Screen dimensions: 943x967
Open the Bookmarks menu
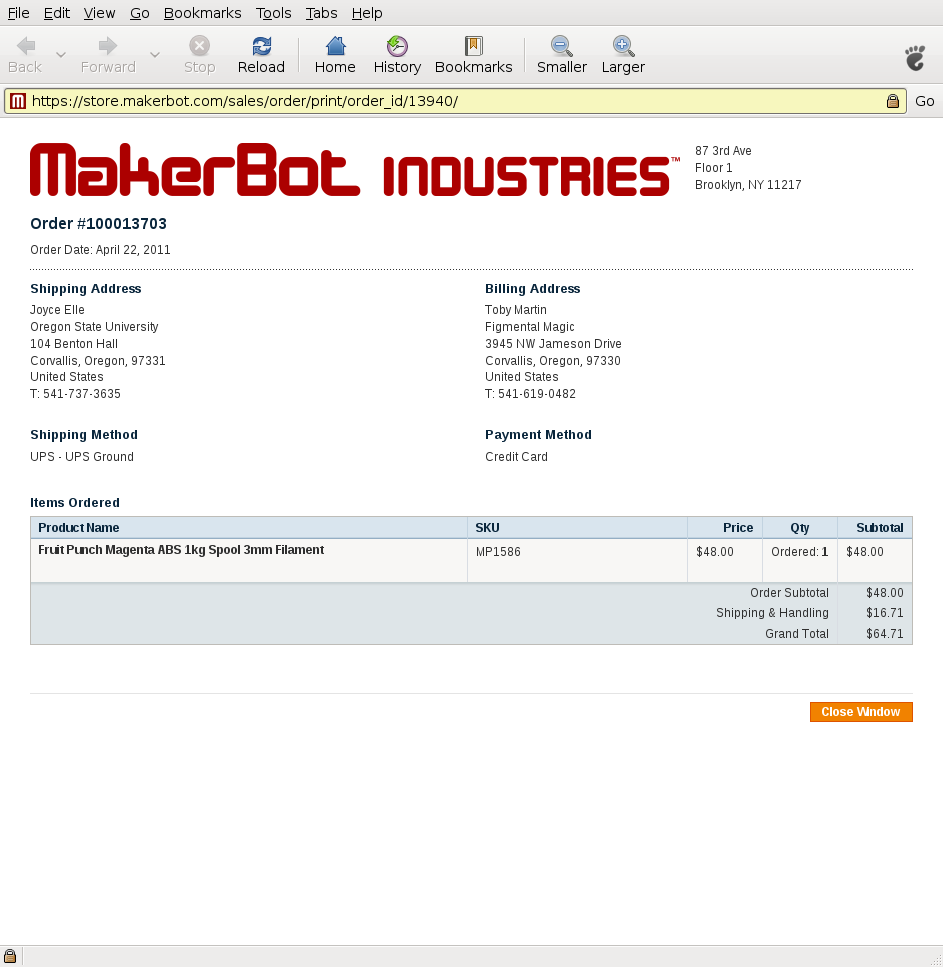[x=202, y=13]
